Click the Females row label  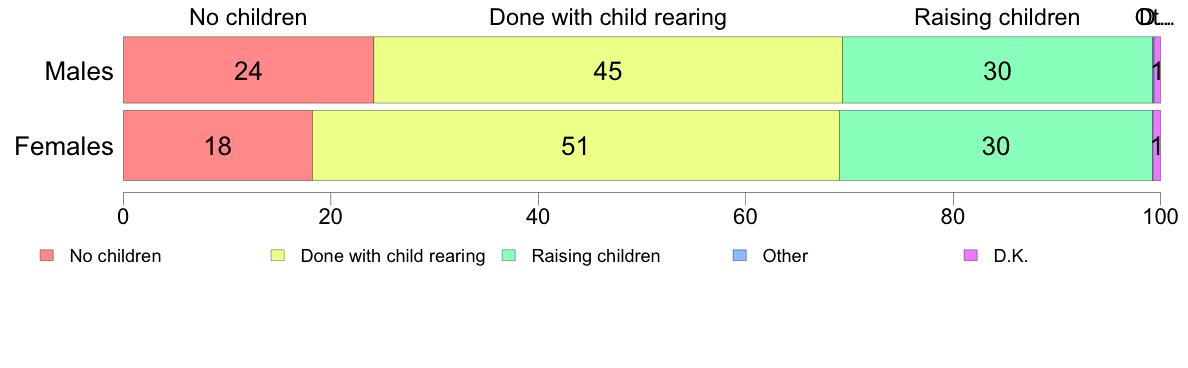64,146
